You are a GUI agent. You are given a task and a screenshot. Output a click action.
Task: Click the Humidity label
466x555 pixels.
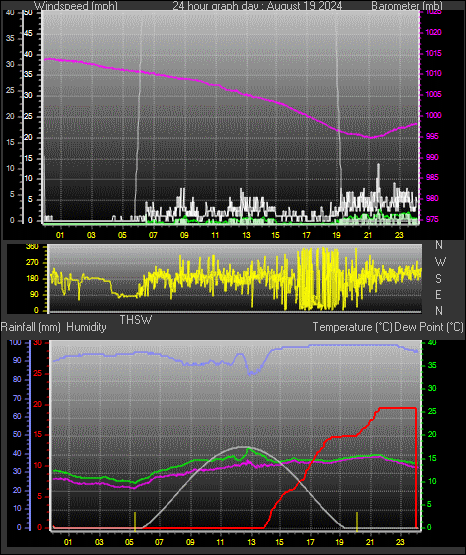(86, 327)
